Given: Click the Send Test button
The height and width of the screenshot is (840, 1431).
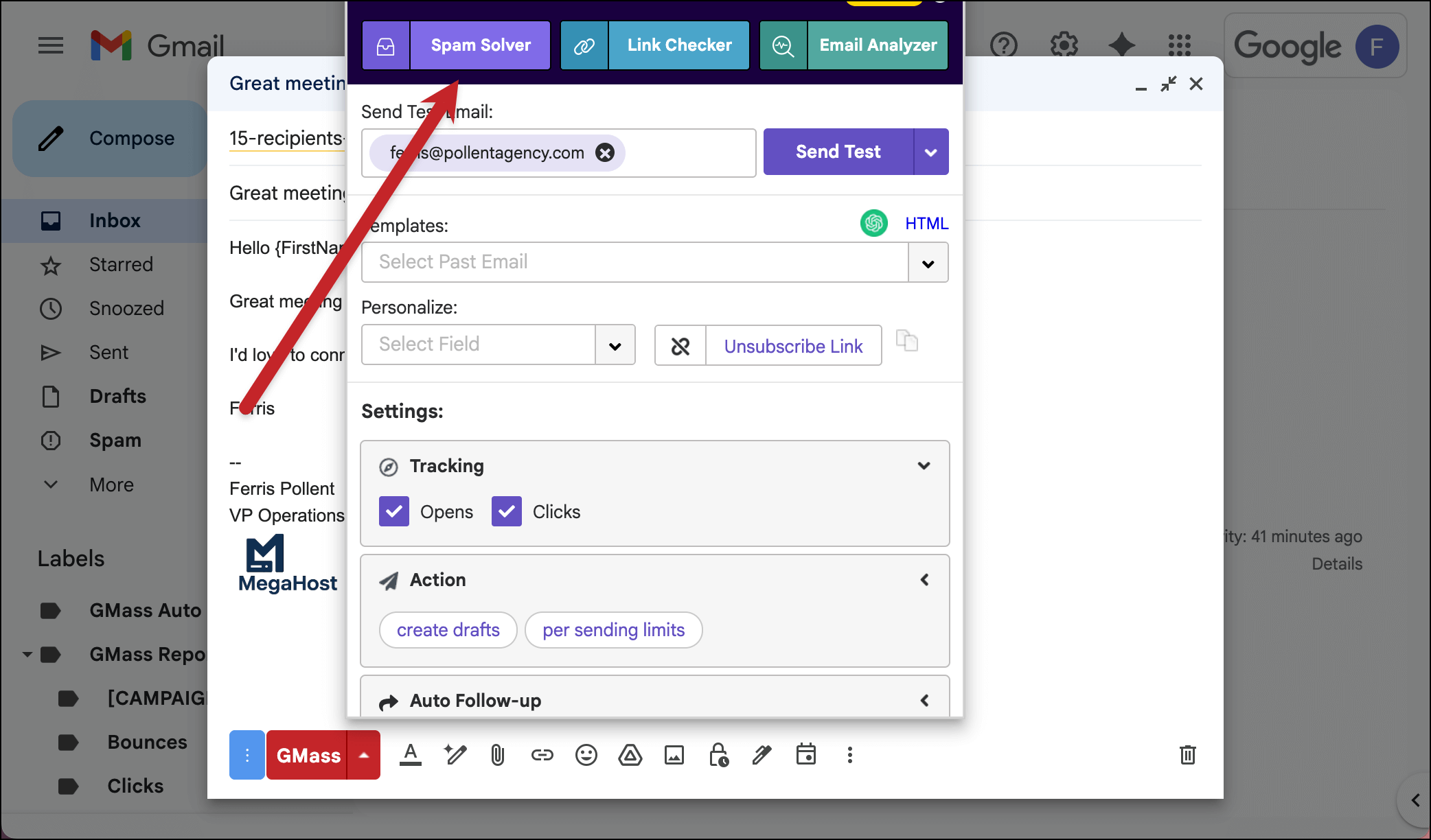Looking at the screenshot, I should [838, 152].
